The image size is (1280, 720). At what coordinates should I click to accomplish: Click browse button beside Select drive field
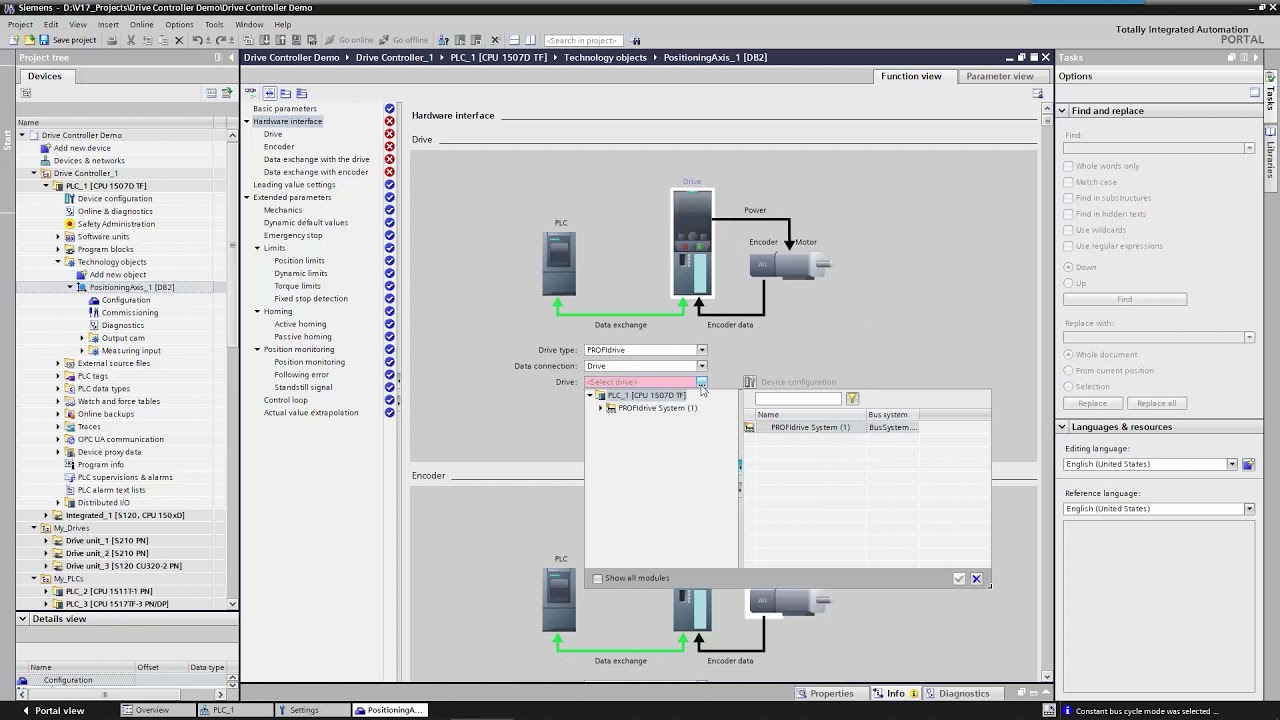tap(702, 382)
